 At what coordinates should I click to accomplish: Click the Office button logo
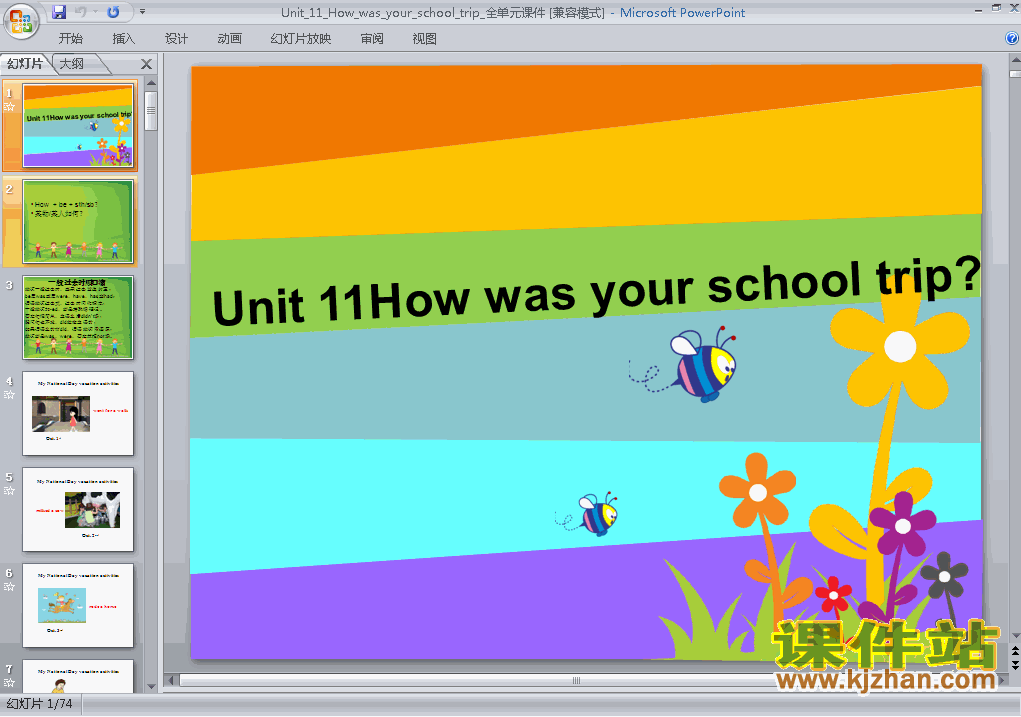click(x=21, y=21)
